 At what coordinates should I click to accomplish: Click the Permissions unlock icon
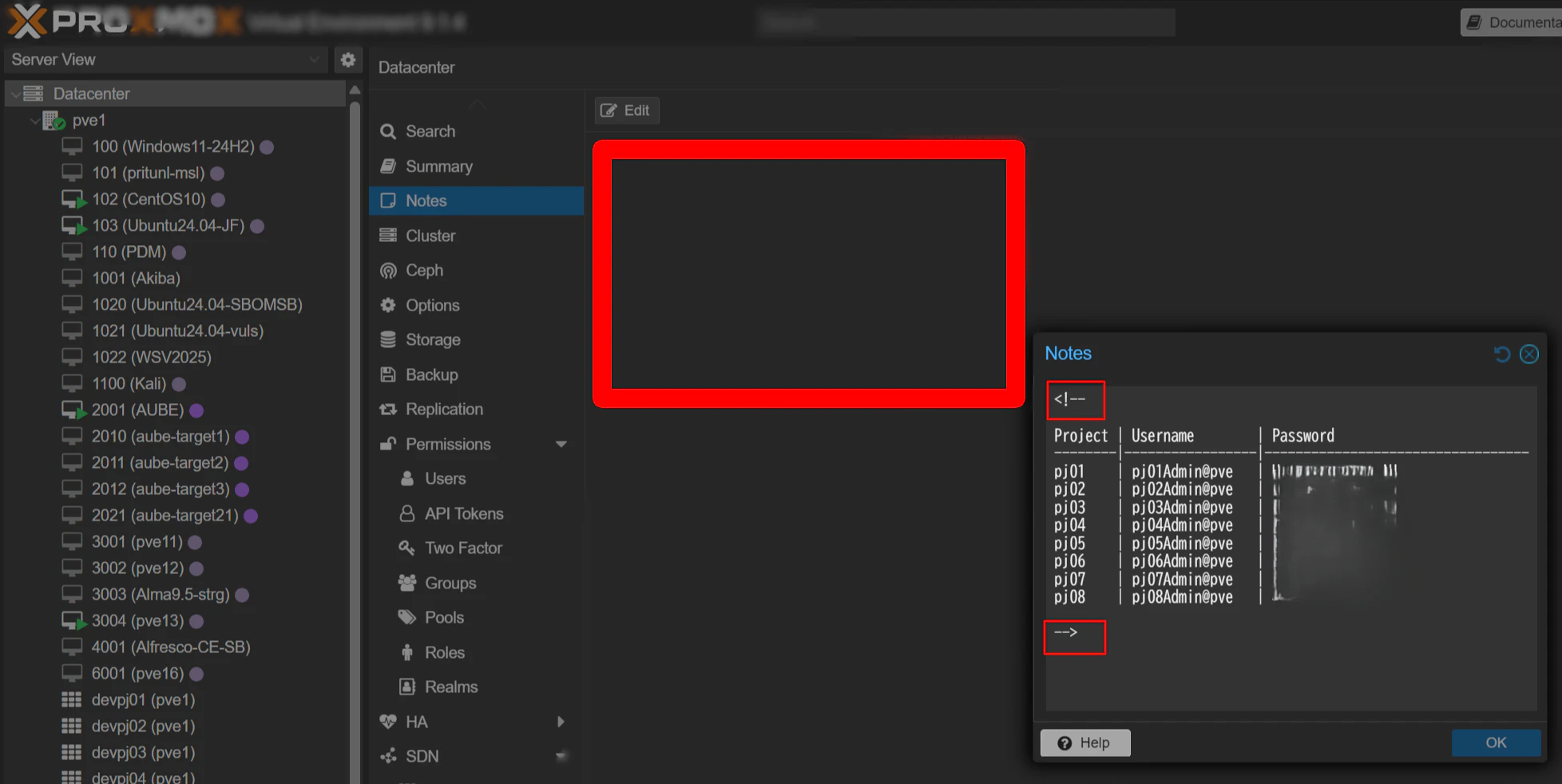(x=388, y=444)
